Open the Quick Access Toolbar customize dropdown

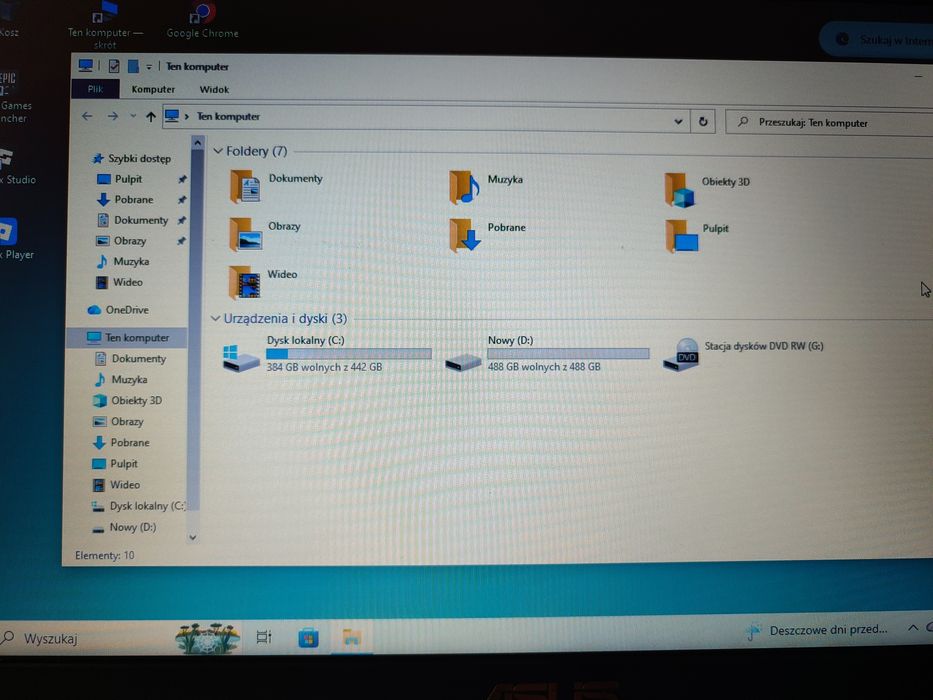point(149,67)
